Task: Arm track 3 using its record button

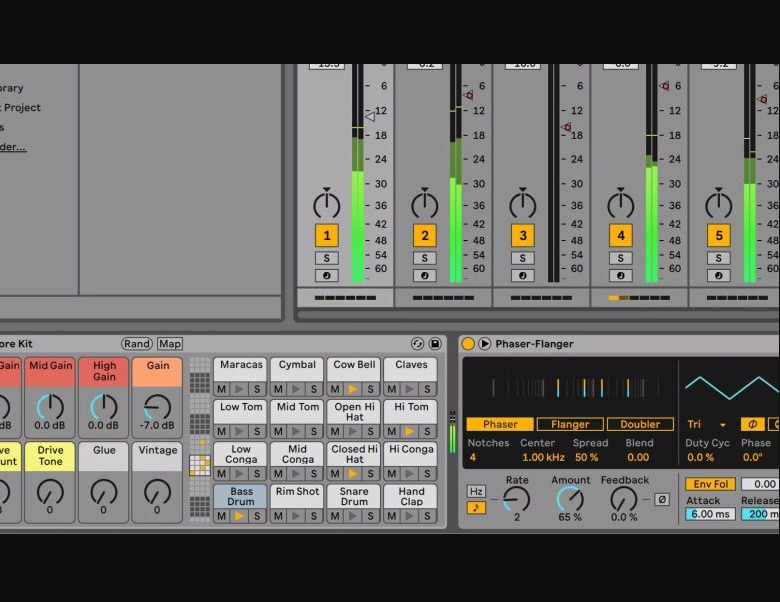Action: [x=522, y=276]
